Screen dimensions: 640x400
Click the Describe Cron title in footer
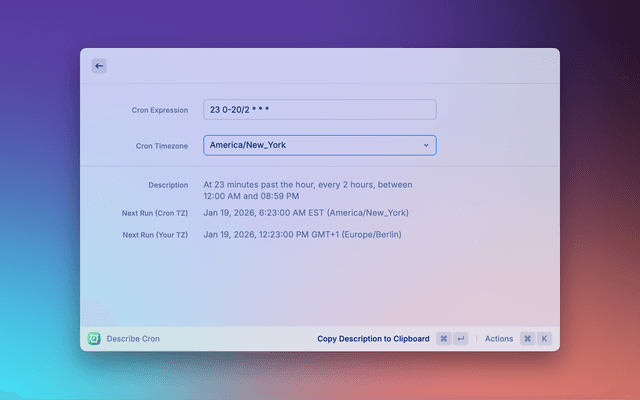(133, 339)
